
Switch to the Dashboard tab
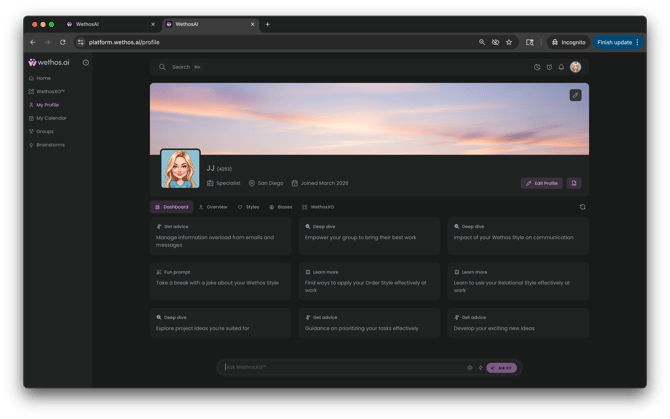(x=171, y=207)
